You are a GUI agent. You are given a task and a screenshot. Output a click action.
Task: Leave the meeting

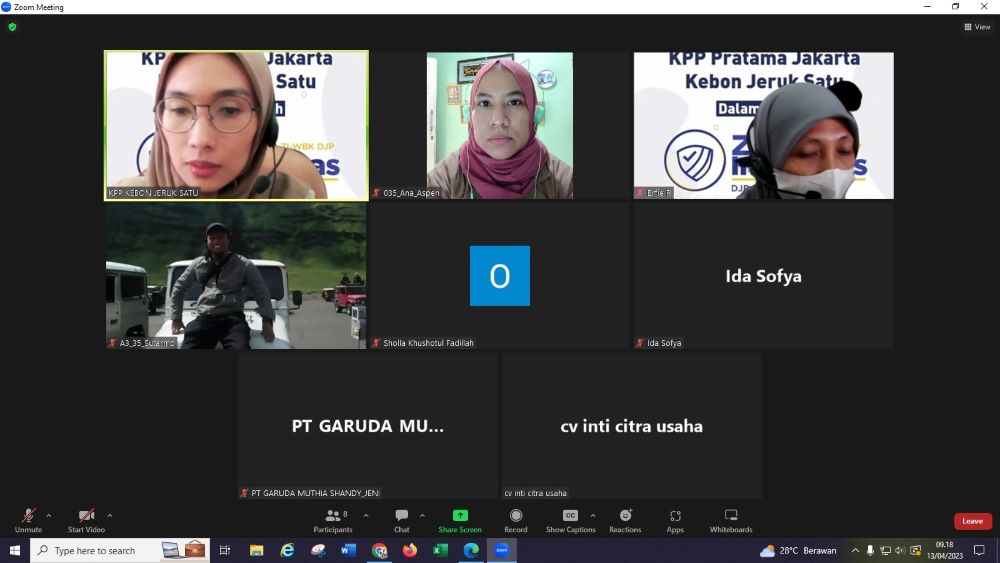click(972, 521)
